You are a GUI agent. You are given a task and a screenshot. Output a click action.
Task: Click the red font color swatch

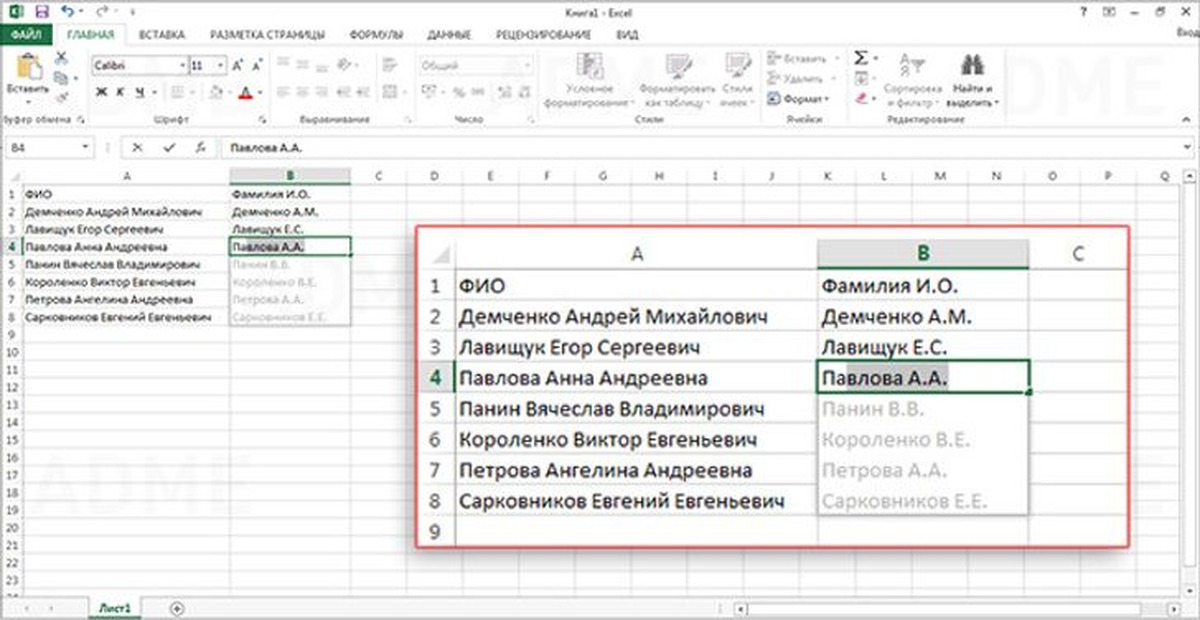coord(245,93)
